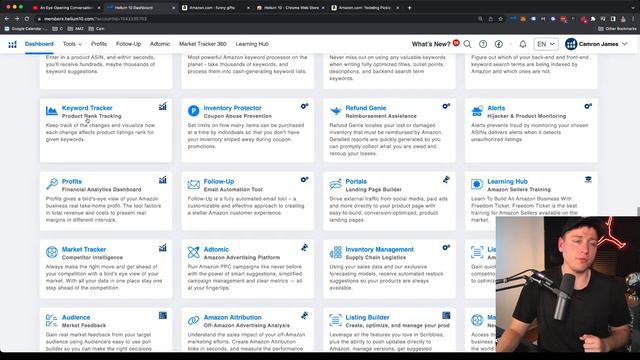Click the Camron James avatar icon
This screenshot has height=360, width=640.
(571, 44)
